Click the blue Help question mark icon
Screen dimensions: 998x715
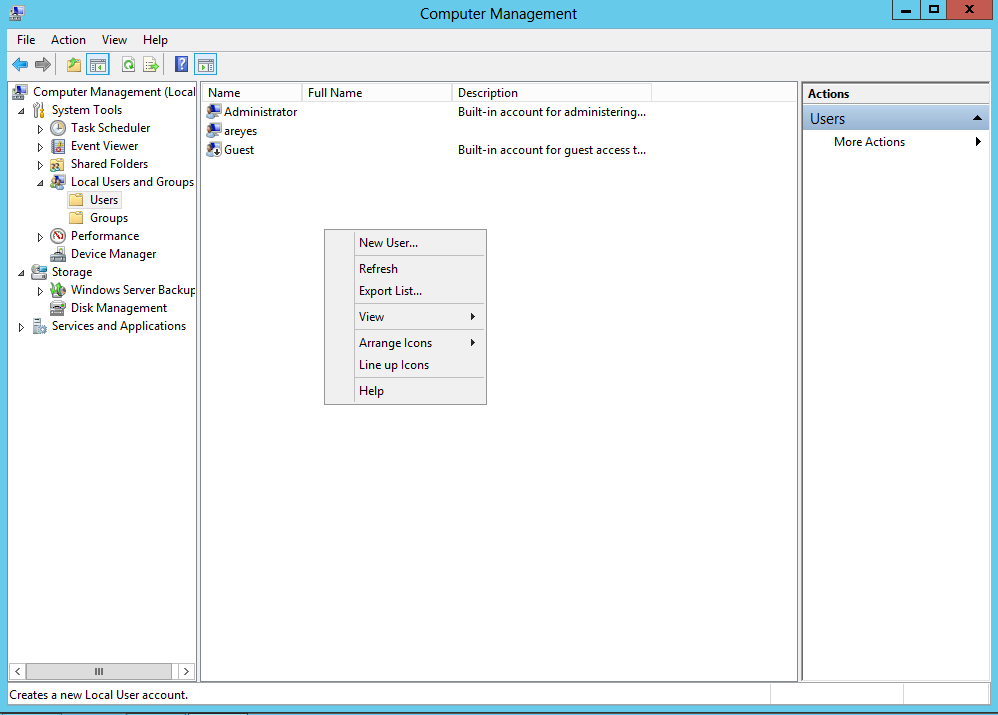point(181,65)
